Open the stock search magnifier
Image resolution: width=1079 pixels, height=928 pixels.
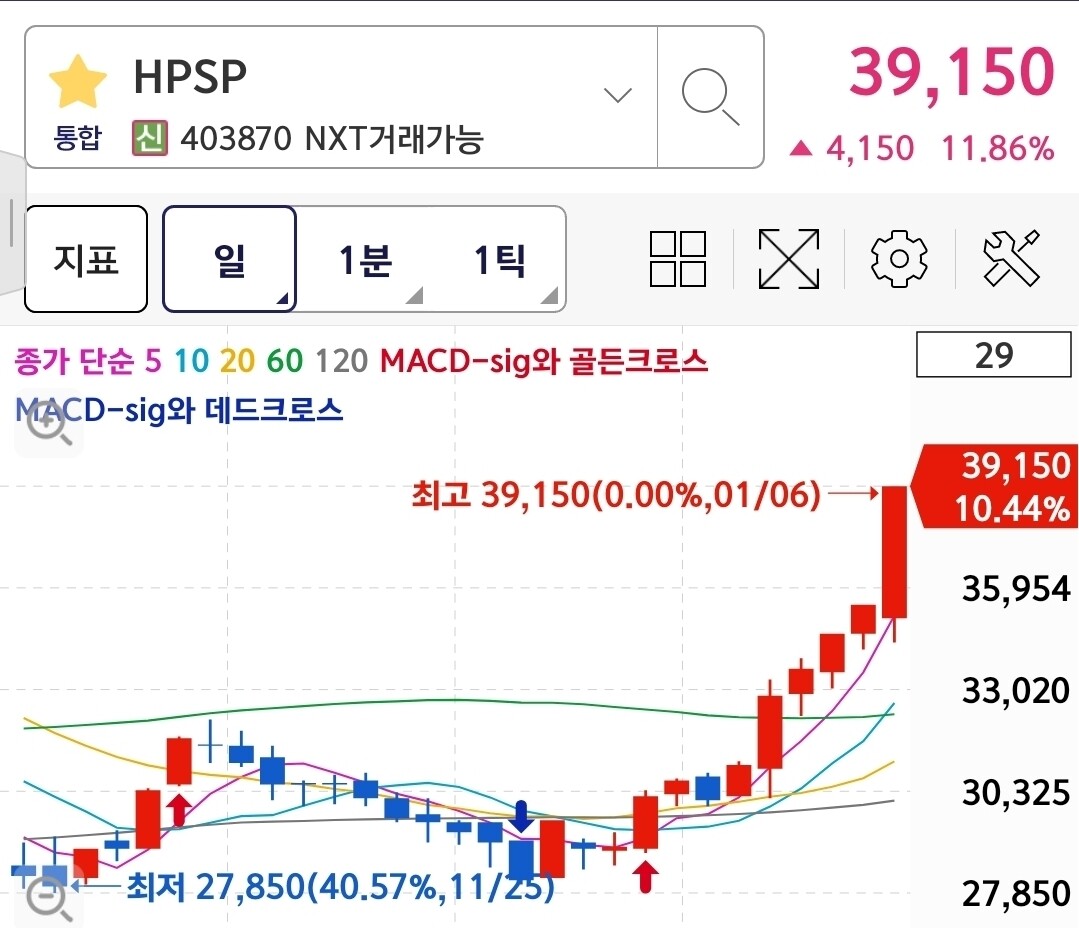click(710, 97)
